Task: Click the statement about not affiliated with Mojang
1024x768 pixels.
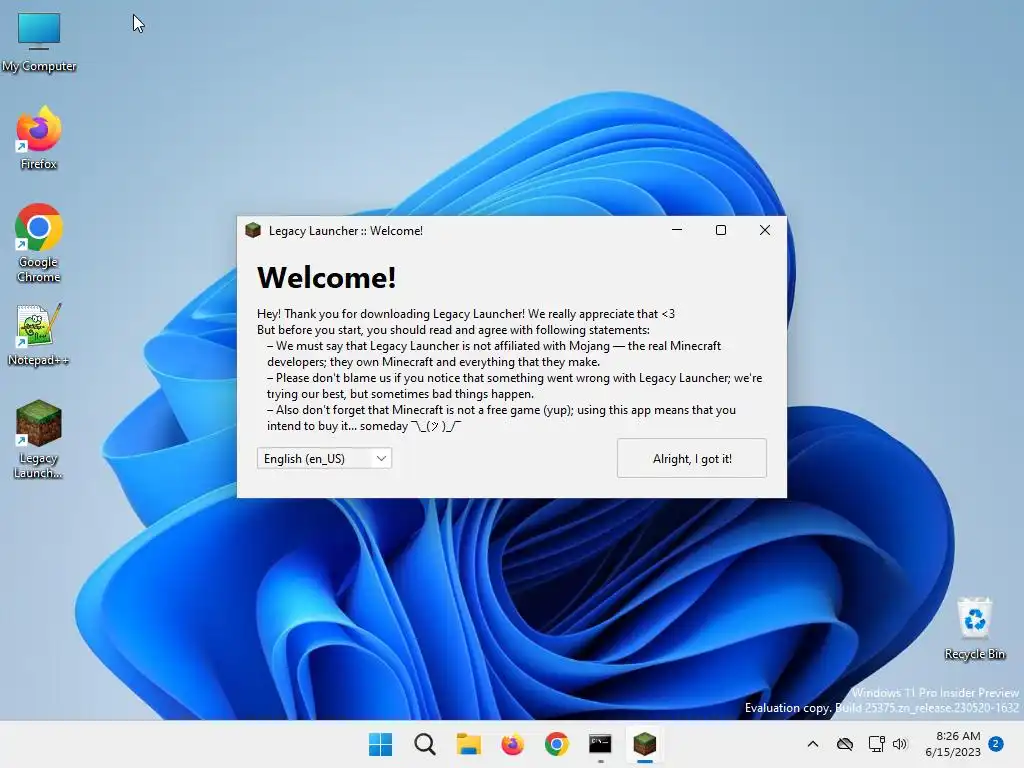Action: pos(494,354)
